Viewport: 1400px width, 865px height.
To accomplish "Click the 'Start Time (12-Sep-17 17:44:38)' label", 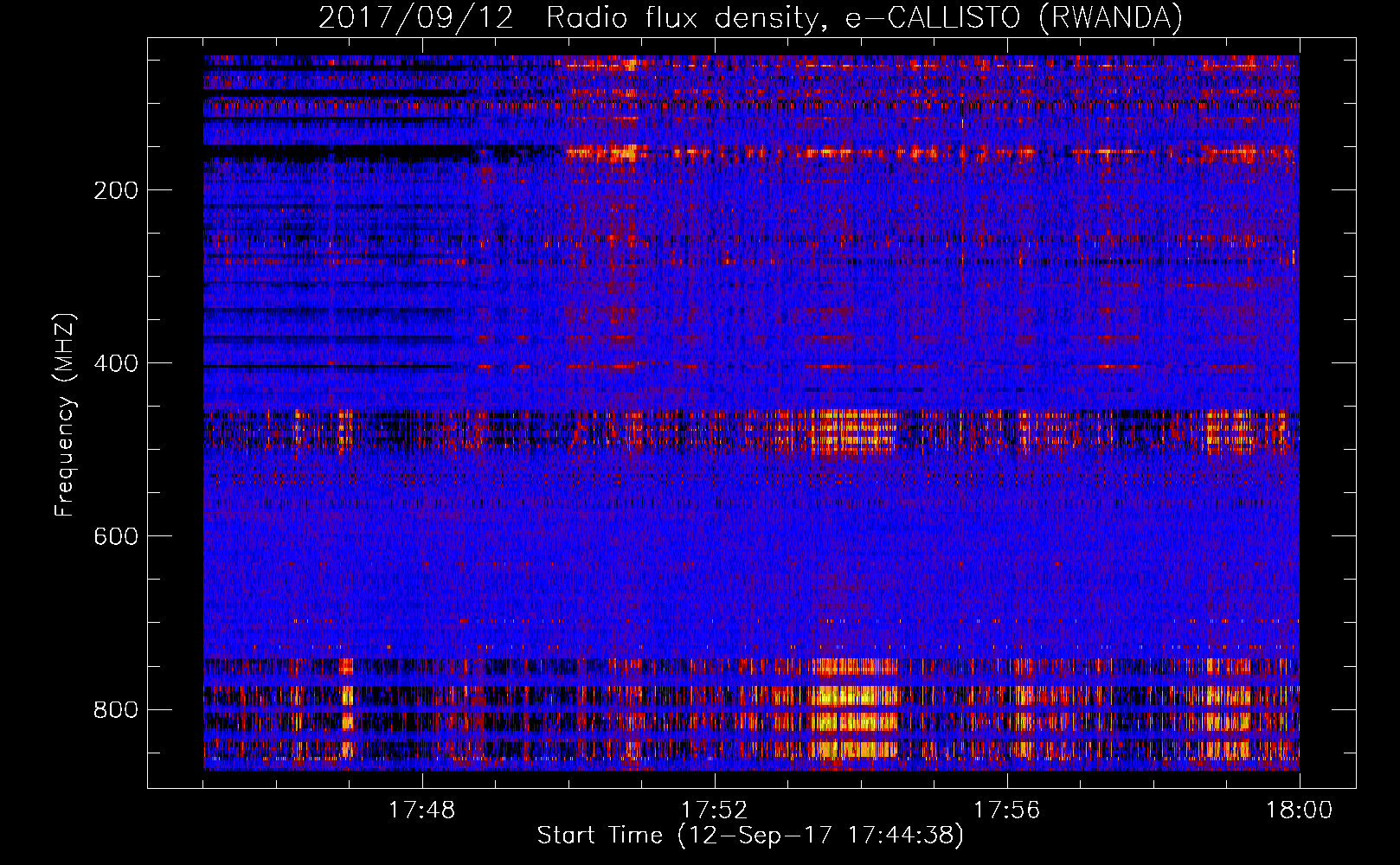I will click(750, 836).
